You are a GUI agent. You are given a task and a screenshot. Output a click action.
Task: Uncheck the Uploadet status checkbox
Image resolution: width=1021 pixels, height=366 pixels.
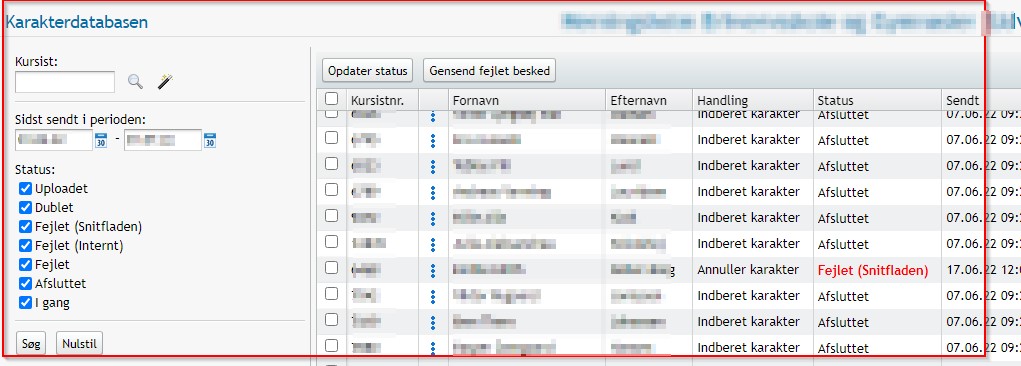pos(25,188)
